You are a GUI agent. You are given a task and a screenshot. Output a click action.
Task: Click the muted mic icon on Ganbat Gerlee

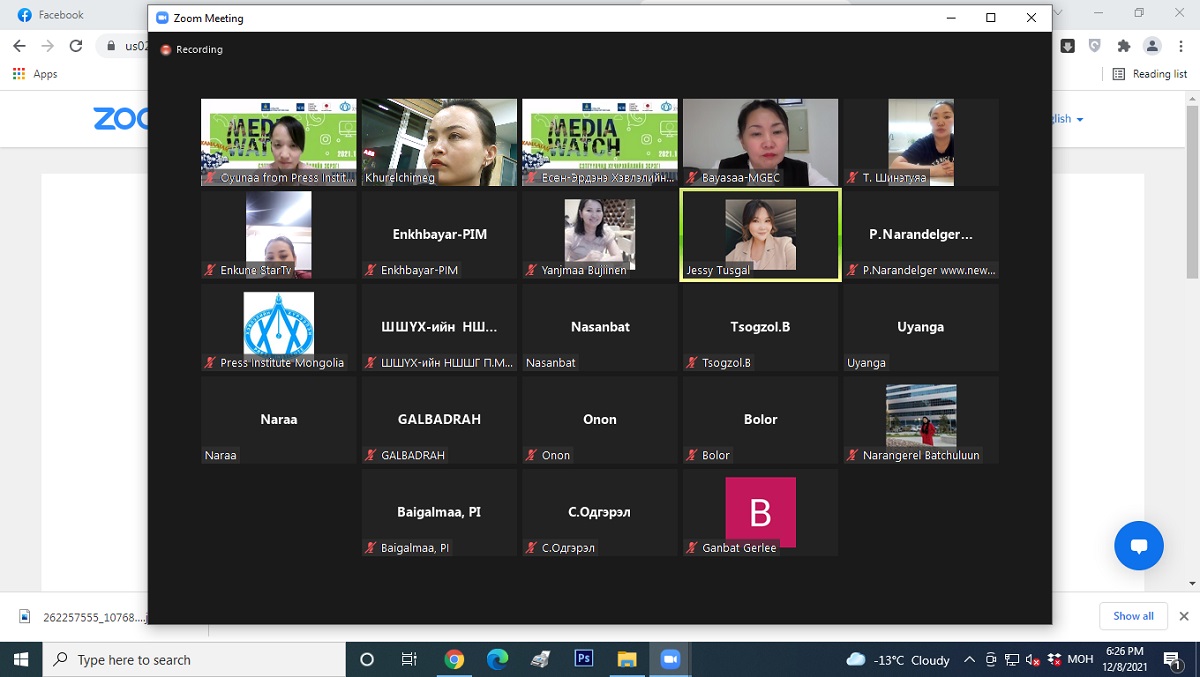(x=692, y=548)
